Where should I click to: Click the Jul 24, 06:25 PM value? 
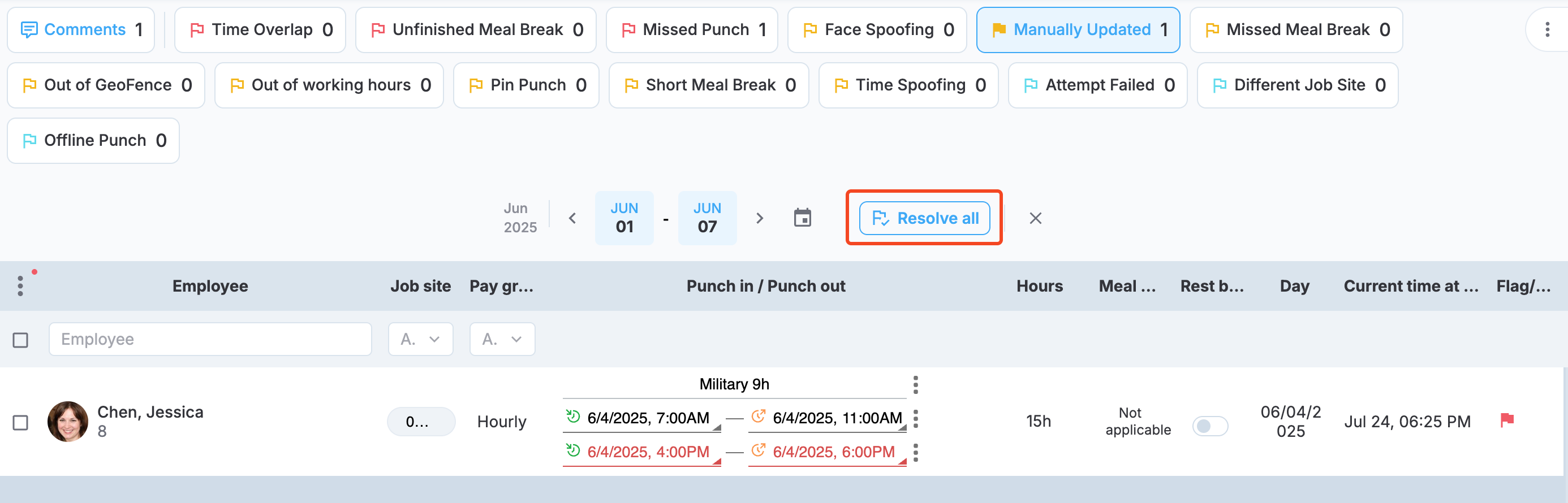pos(1407,422)
